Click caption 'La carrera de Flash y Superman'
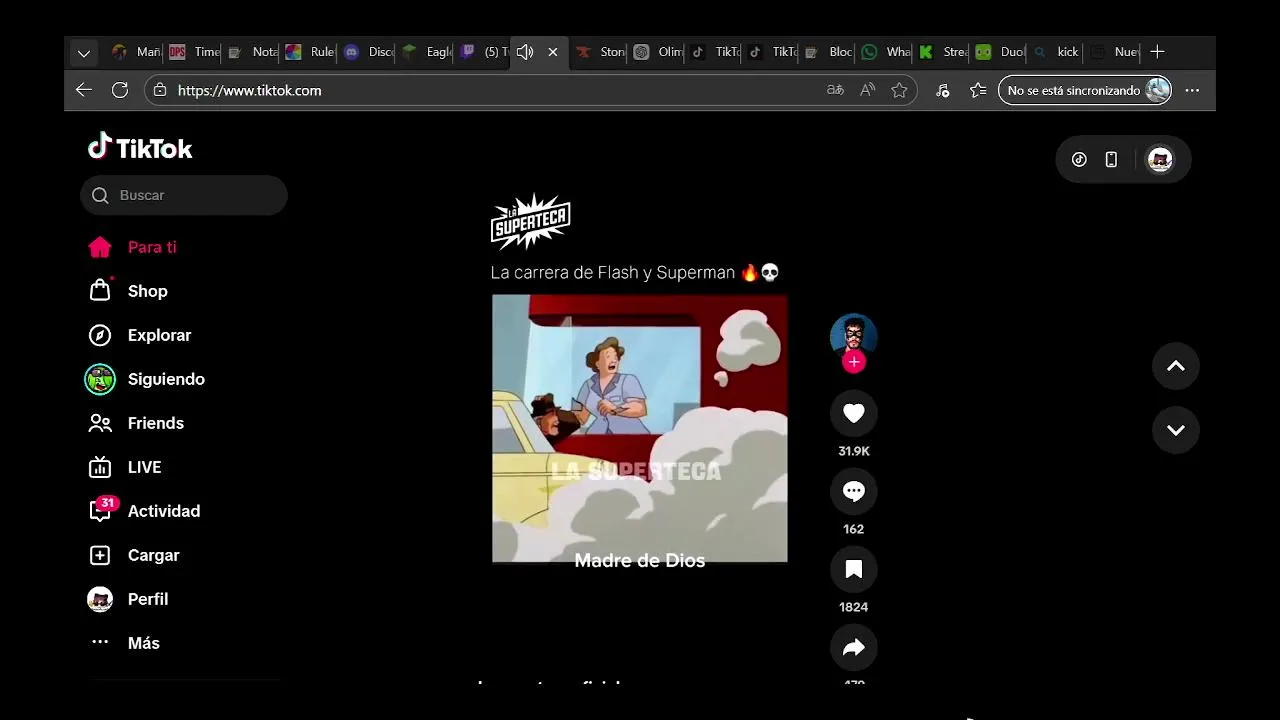The width and height of the screenshot is (1280, 720). [x=613, y=272]
